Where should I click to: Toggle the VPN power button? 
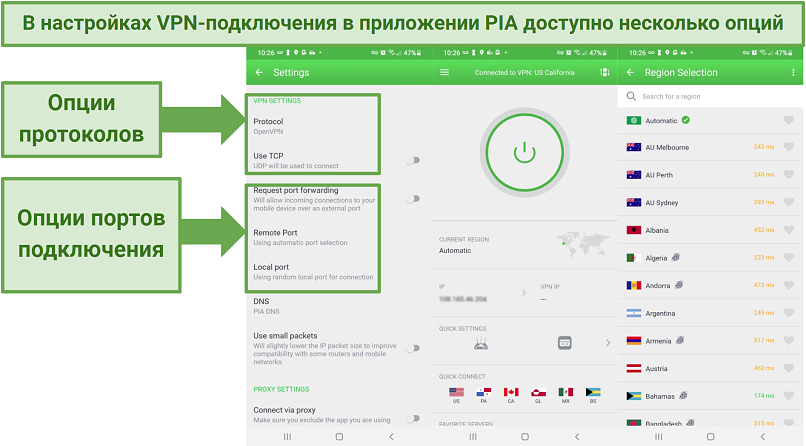coord(524,153)
